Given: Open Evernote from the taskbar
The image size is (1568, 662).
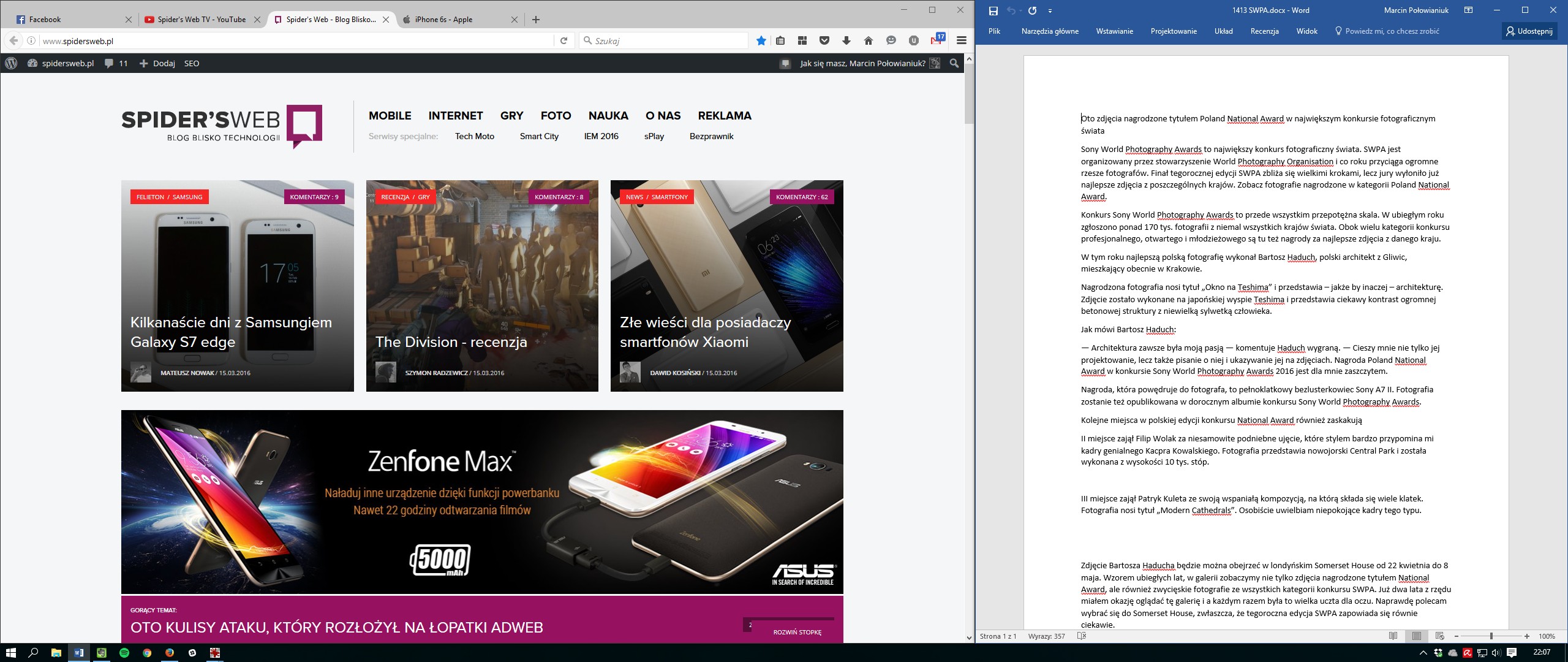Looking at the screenshot, I should click(x=102, y=653).
